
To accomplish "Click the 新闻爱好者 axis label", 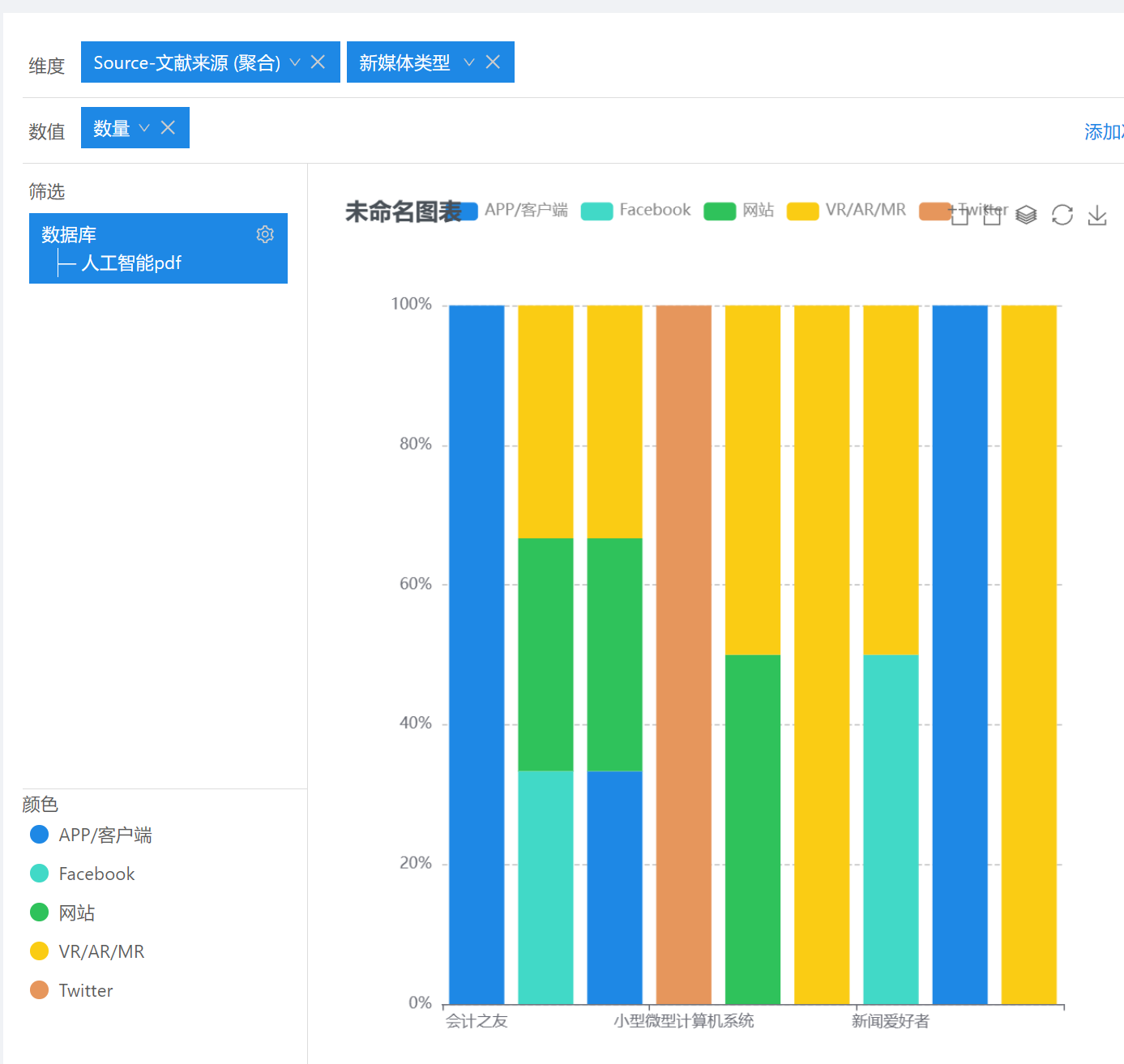I will 891,1021.
